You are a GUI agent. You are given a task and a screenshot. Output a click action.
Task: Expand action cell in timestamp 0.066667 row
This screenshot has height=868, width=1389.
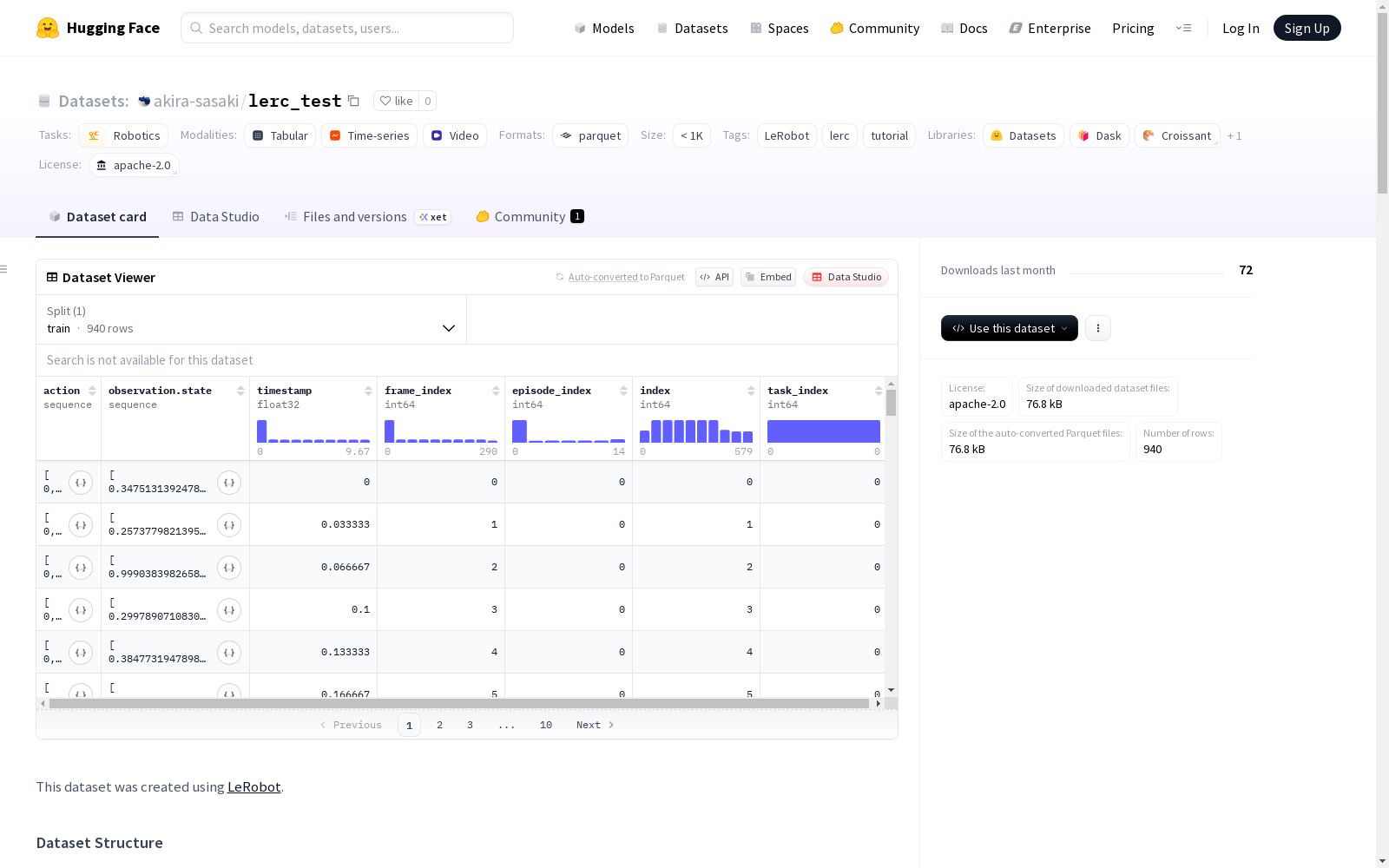[81, 568]
